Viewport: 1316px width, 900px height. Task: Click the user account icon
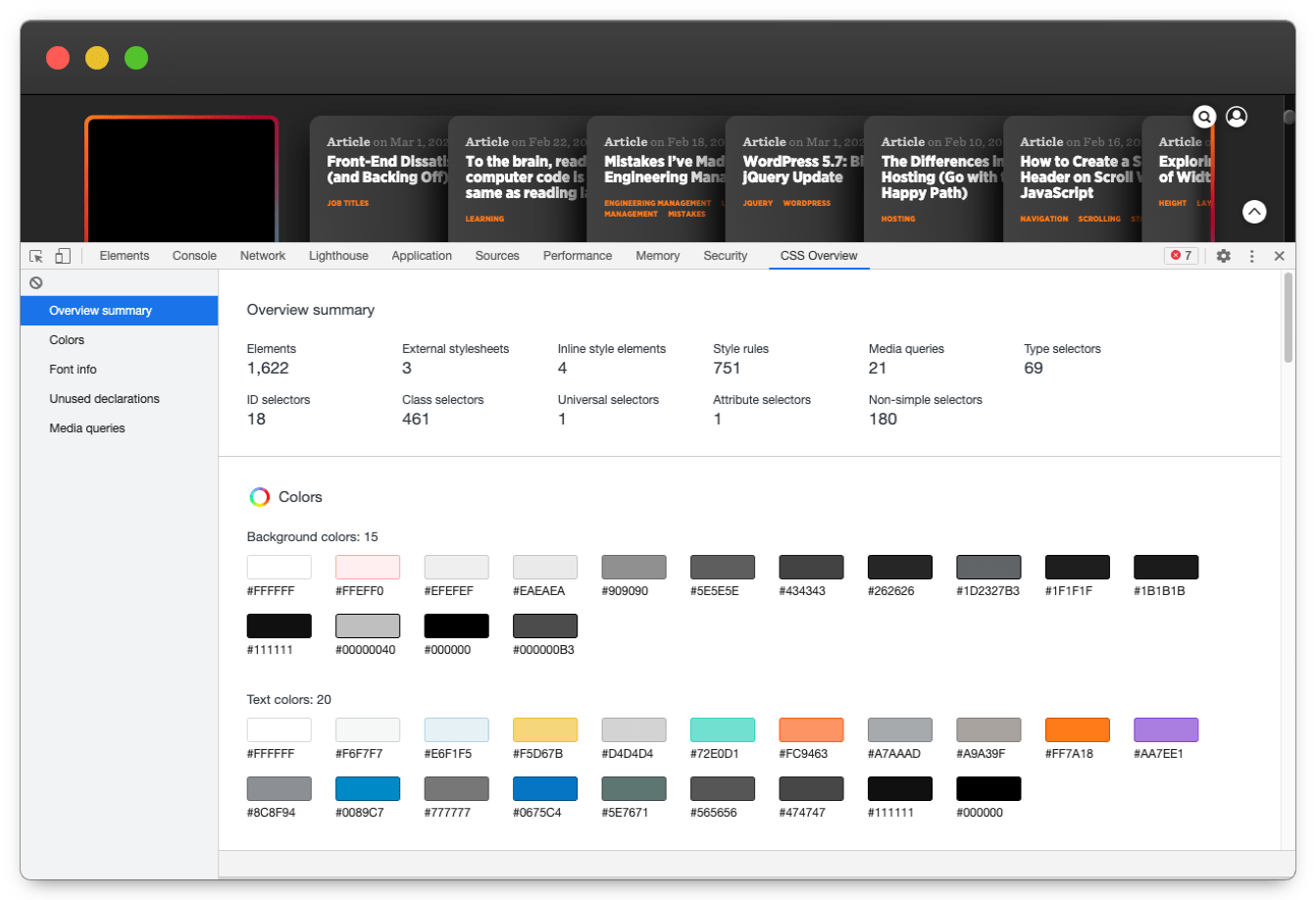point(1237,117)
